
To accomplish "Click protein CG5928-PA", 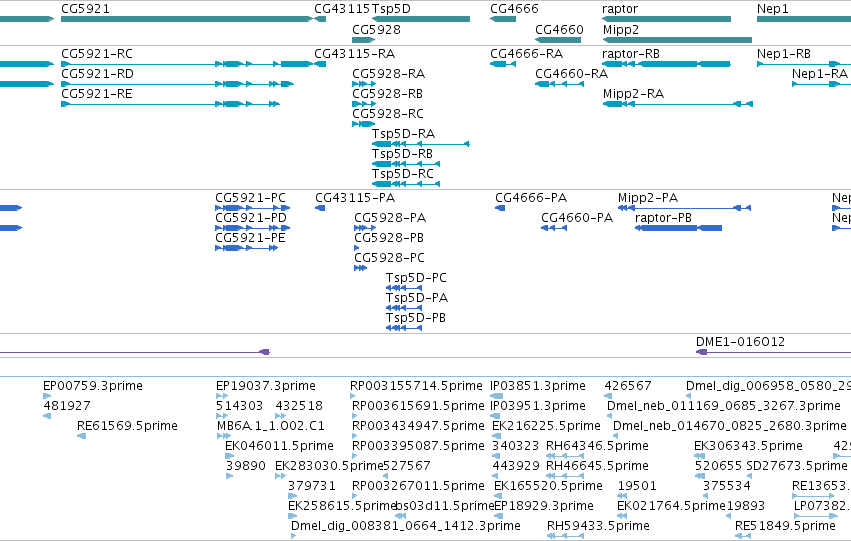I will (x=365, y=228).
